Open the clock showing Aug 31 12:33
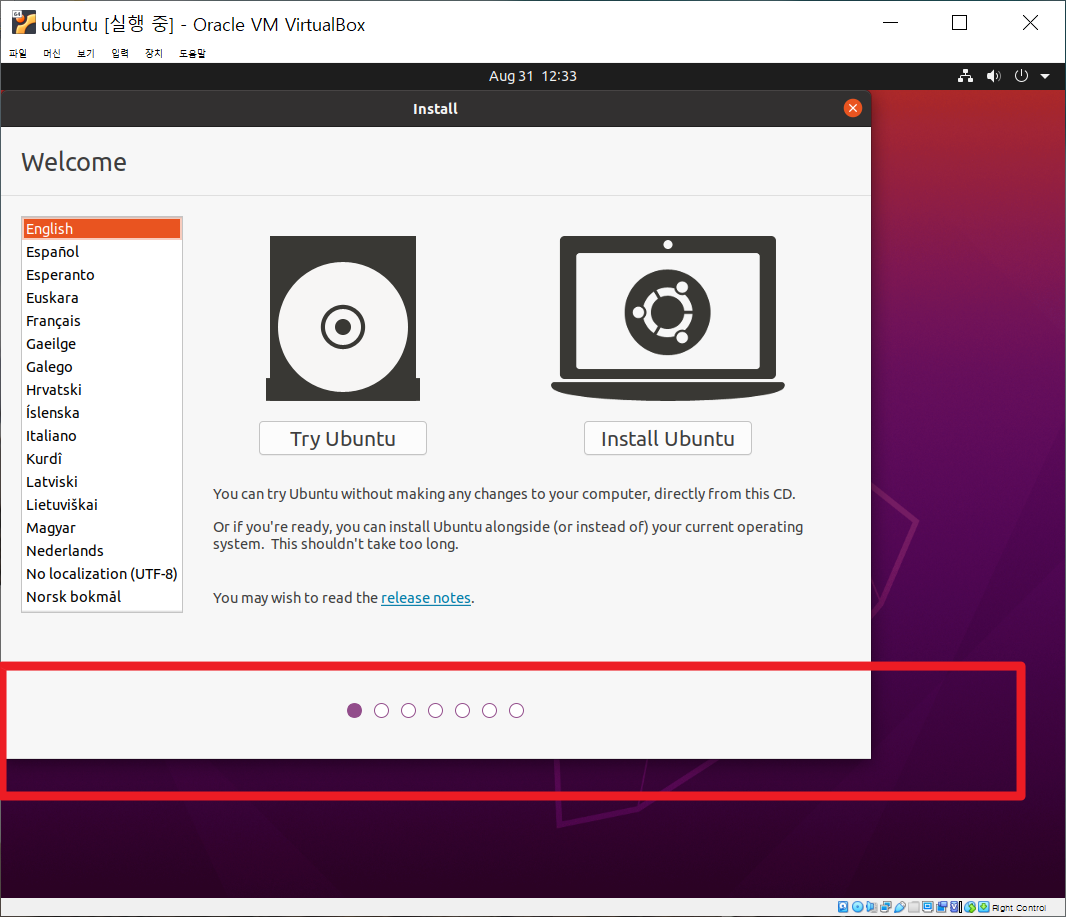 (x=532, y=76)
